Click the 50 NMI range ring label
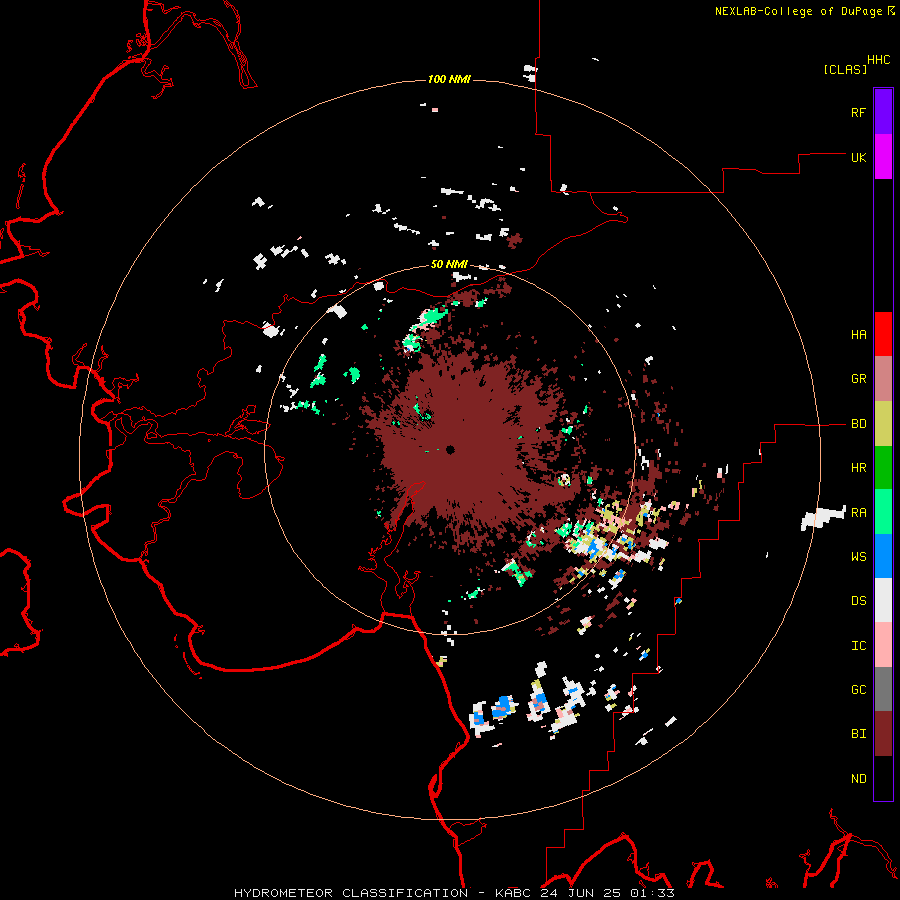The image size is (900, 900). (x=449, y=265)
